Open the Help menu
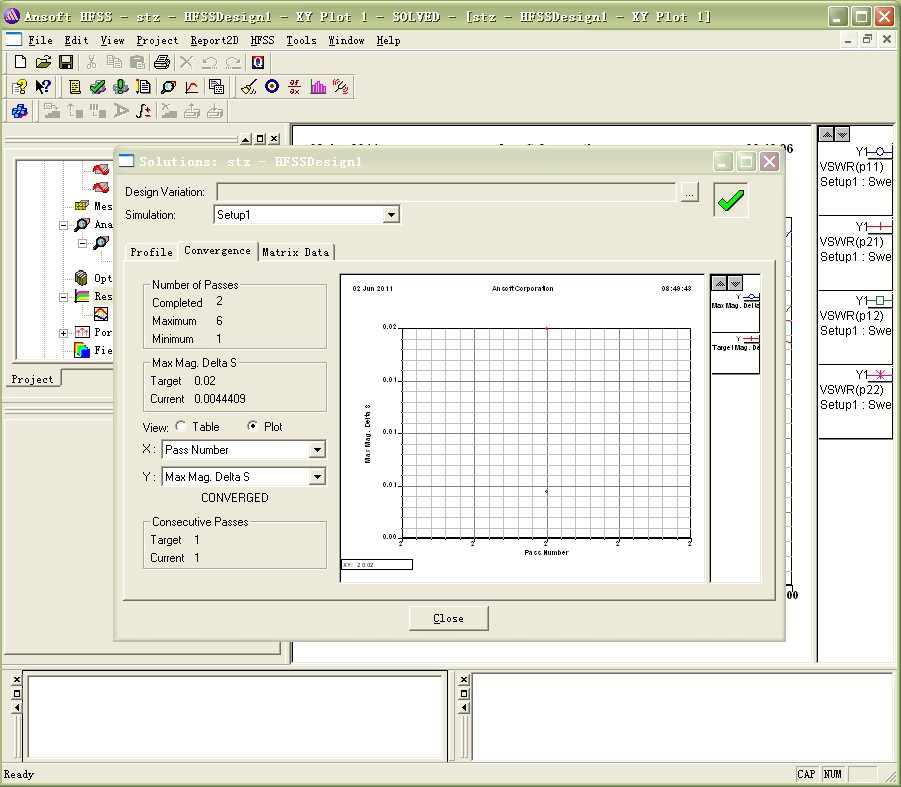The width and height of the screenshot is (901, 787). click(388, 41)
